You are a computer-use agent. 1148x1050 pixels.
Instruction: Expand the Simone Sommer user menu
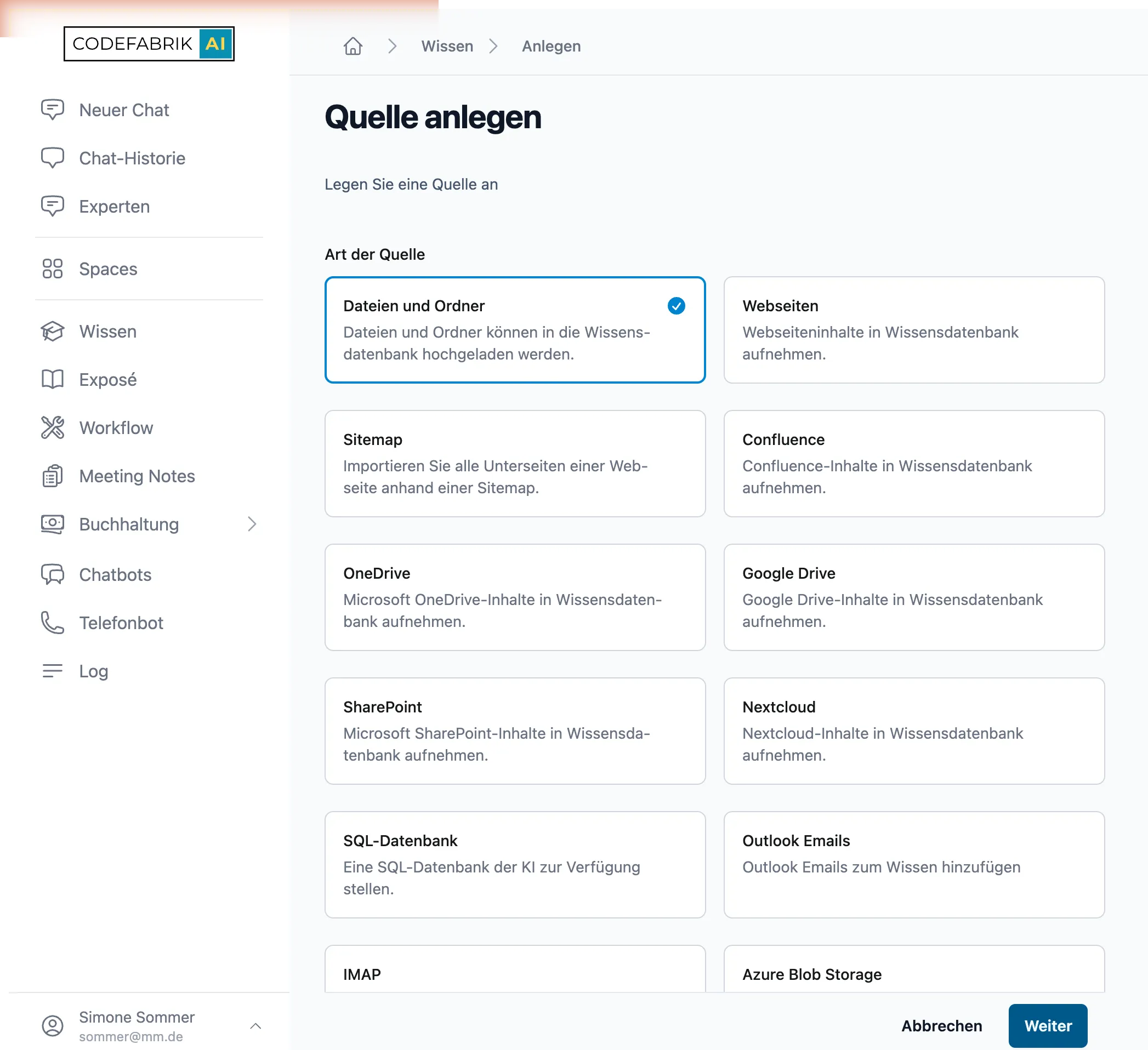pyautogui.click(x=255, y=1025)
